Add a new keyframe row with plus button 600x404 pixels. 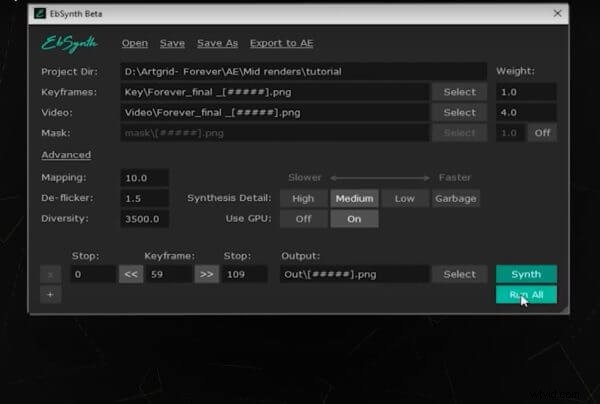(49, 294)
